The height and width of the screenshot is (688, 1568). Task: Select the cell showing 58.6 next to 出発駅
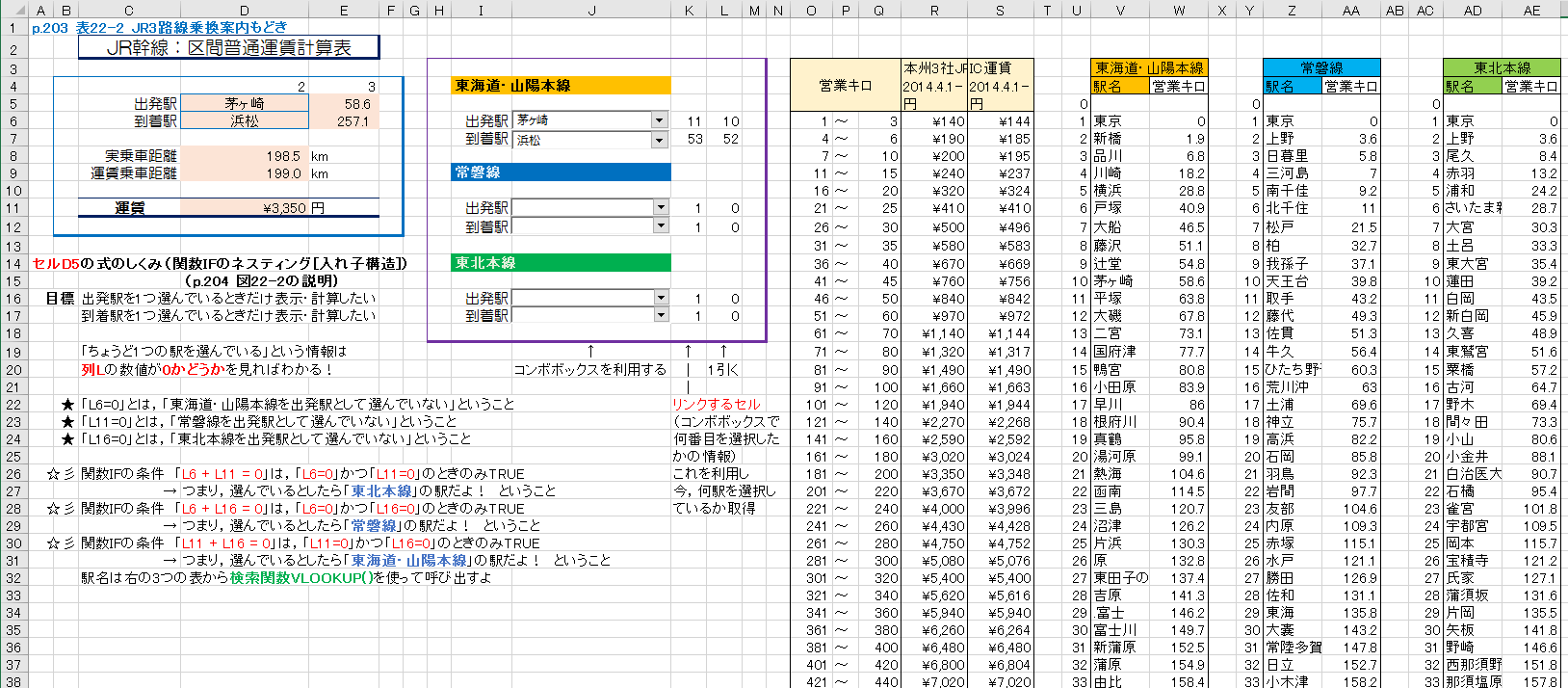pyautogui.click(x=344, y=103)
